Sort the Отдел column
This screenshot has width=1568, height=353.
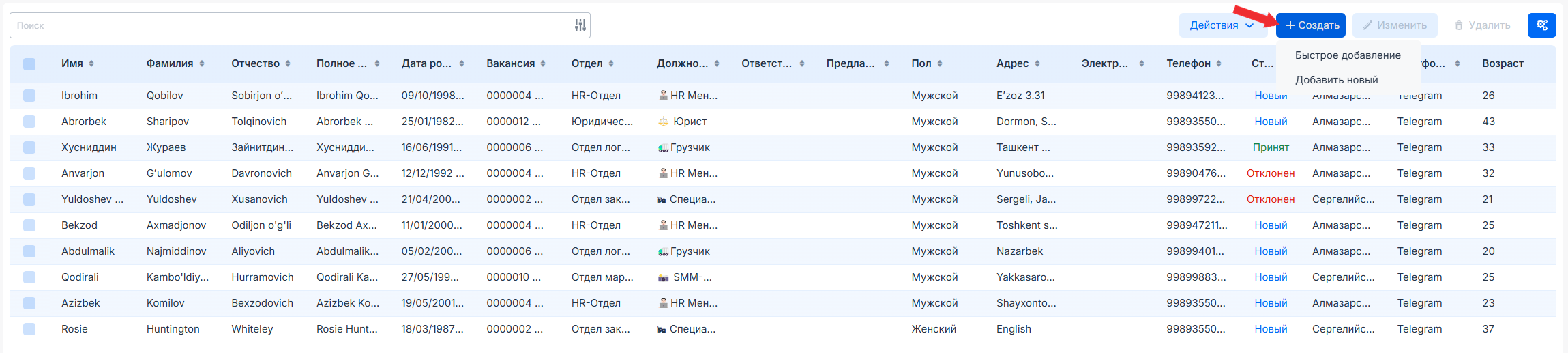611,63
